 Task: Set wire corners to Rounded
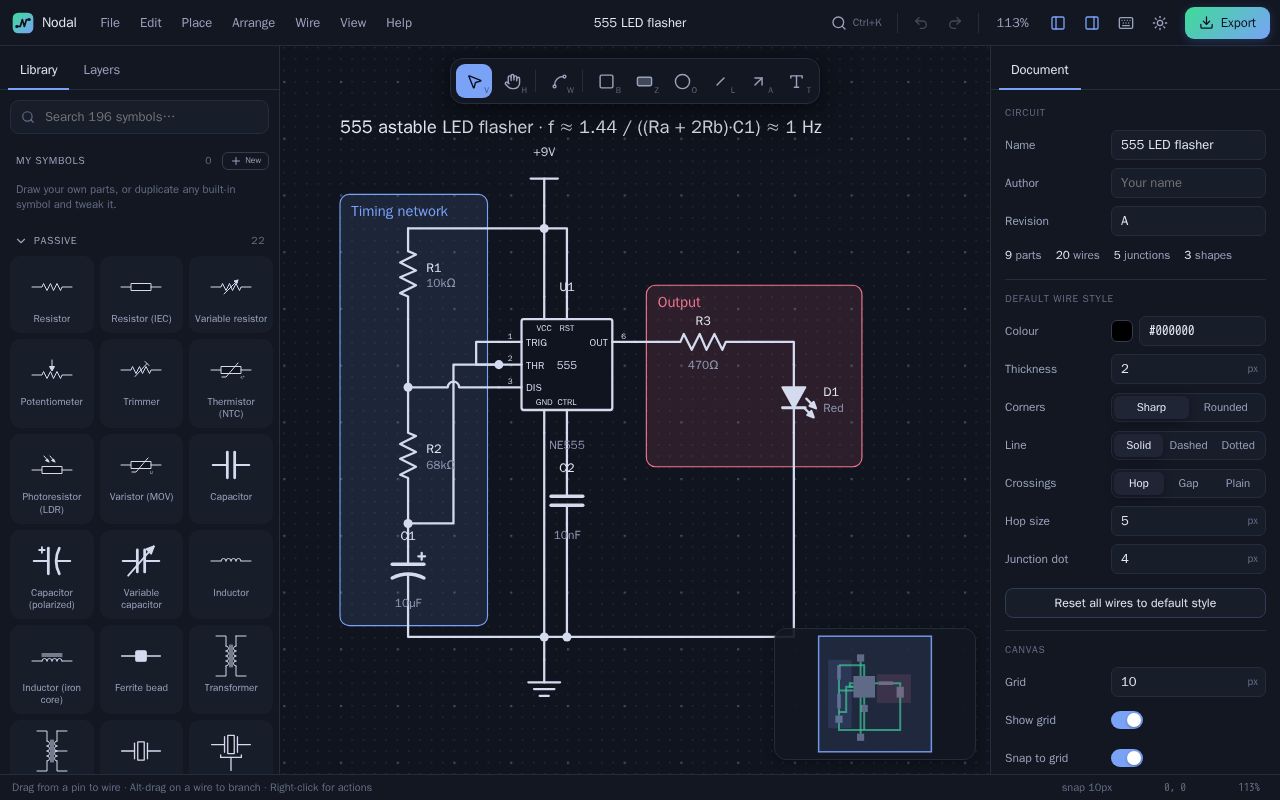pos(1225,407)
